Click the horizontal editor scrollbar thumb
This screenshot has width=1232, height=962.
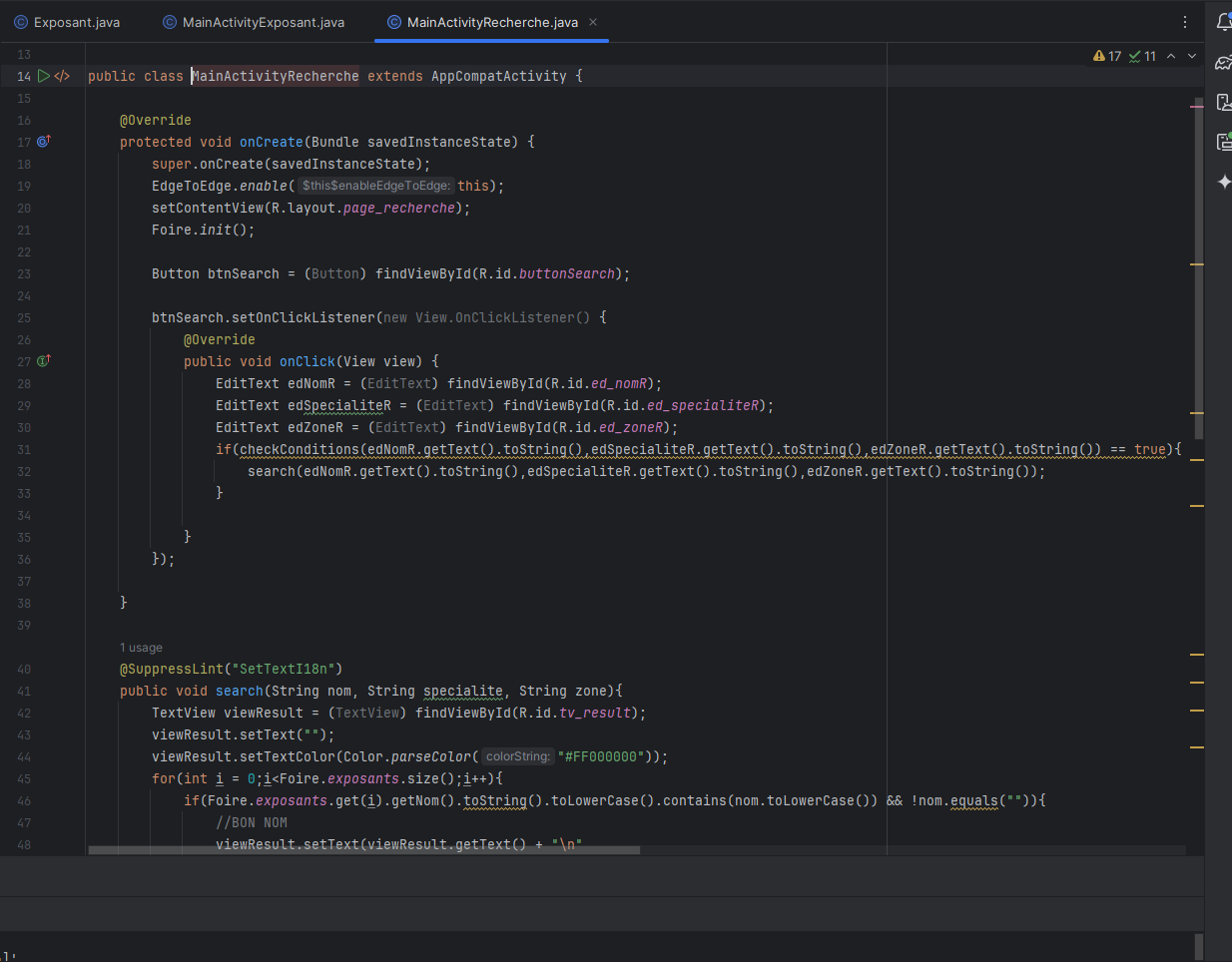[x=364, y=850]
